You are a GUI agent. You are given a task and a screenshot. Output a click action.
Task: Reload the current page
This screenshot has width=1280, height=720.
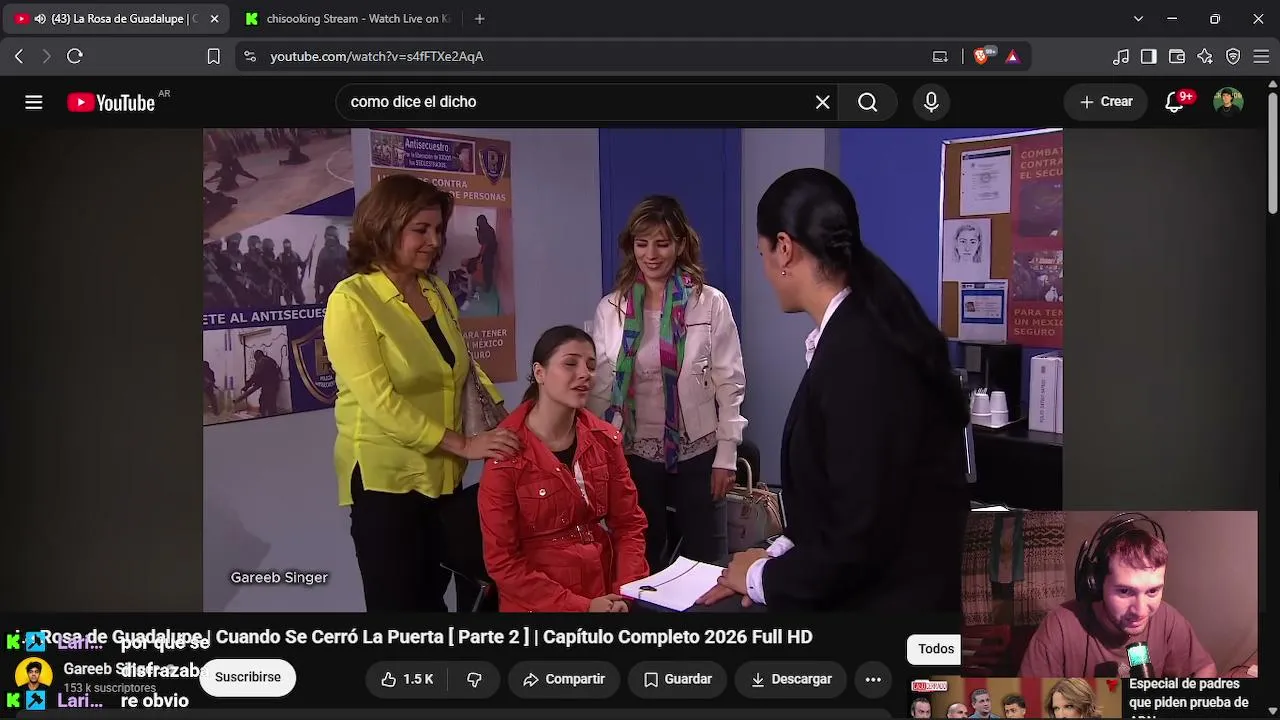pyautogui.click(x=75, y=56)
